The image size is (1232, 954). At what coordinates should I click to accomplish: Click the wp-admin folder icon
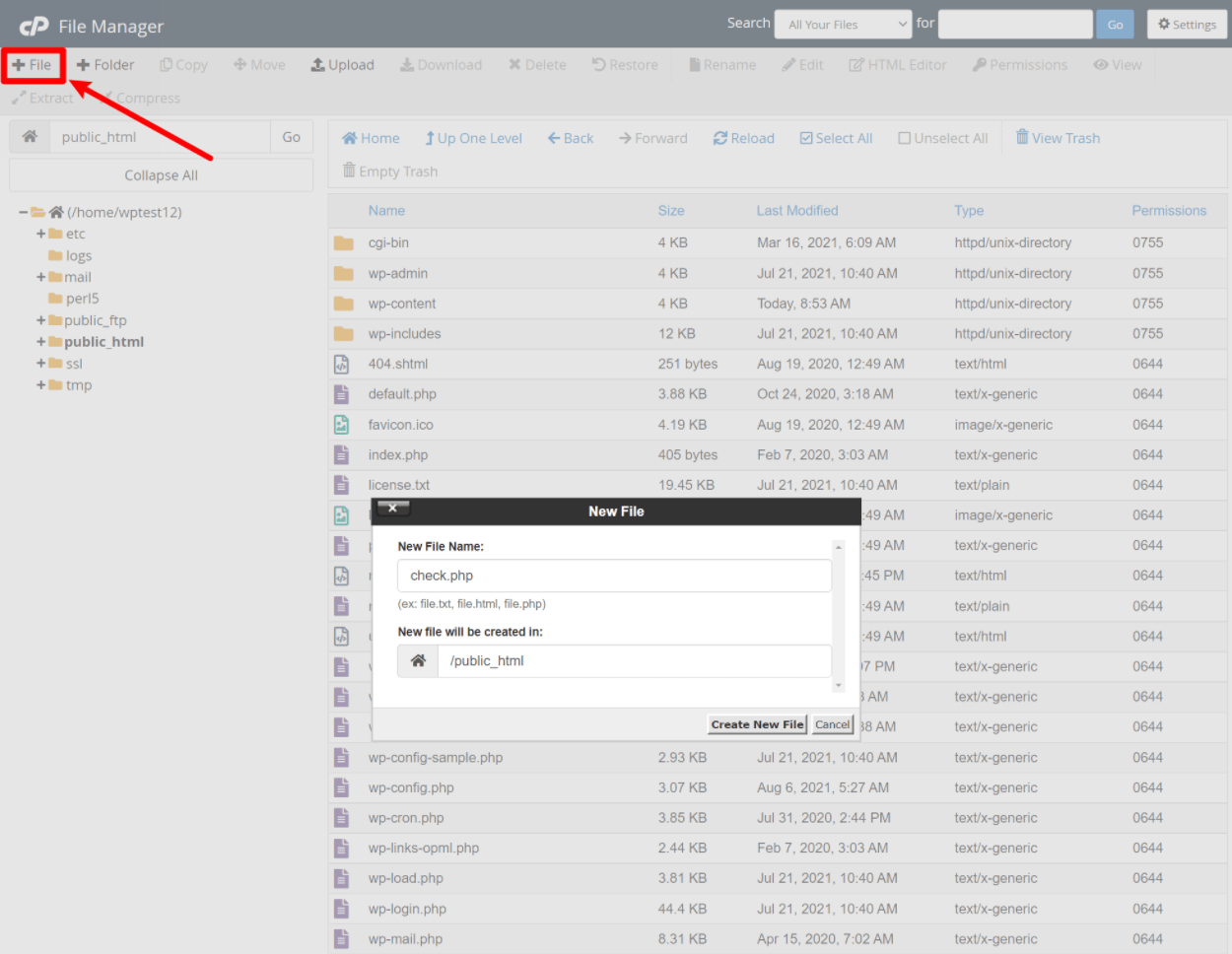point(343,274)
